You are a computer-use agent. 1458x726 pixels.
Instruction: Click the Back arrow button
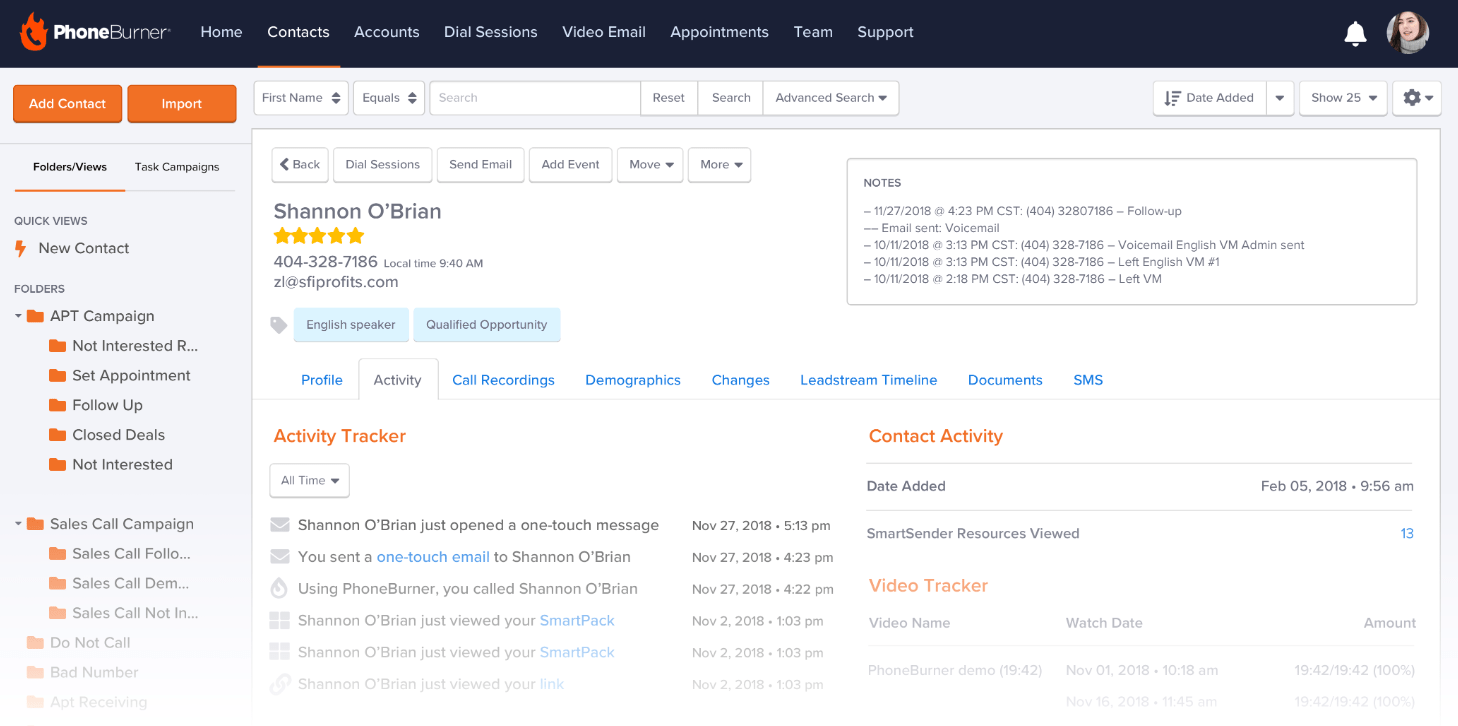[x=300, y=165]
